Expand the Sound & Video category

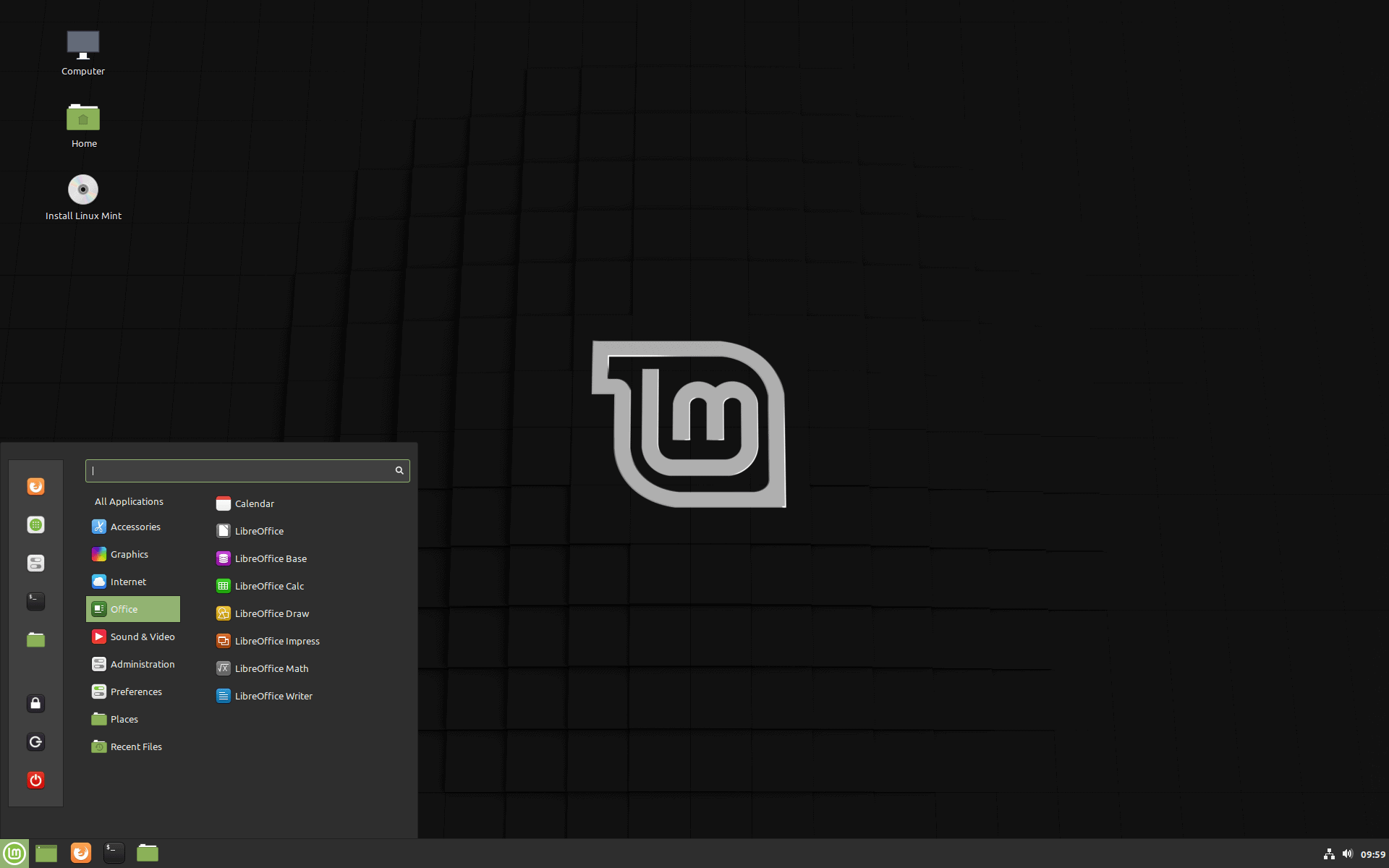click(x=143, y=636)
